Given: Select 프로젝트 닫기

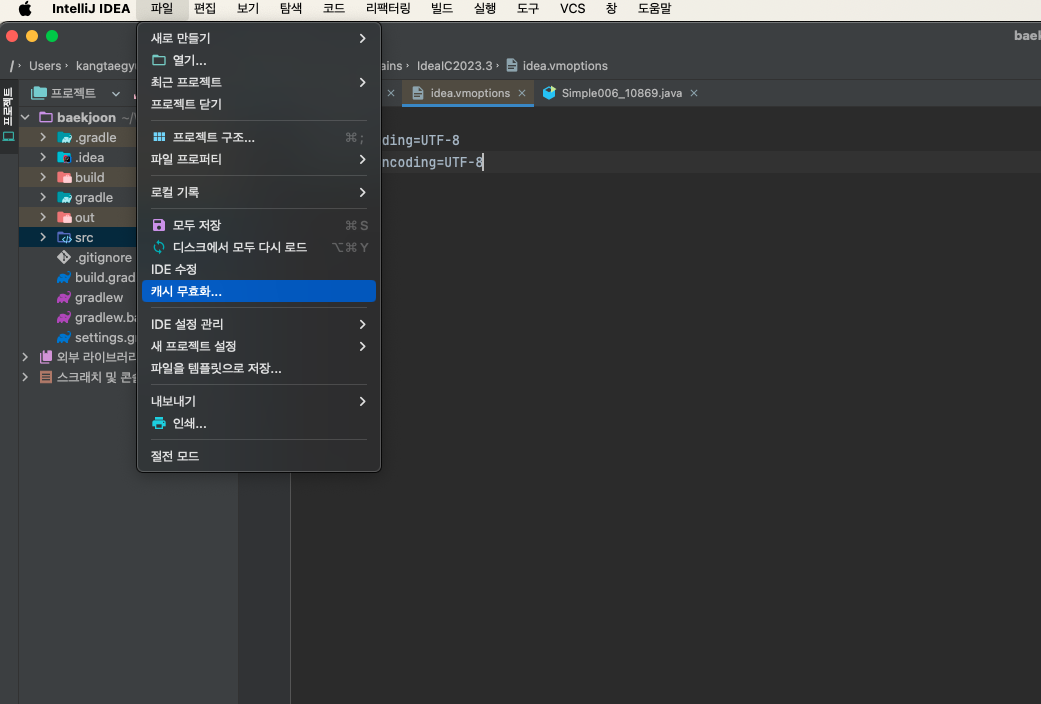Looking at the screenshot, I should (259, 104).
